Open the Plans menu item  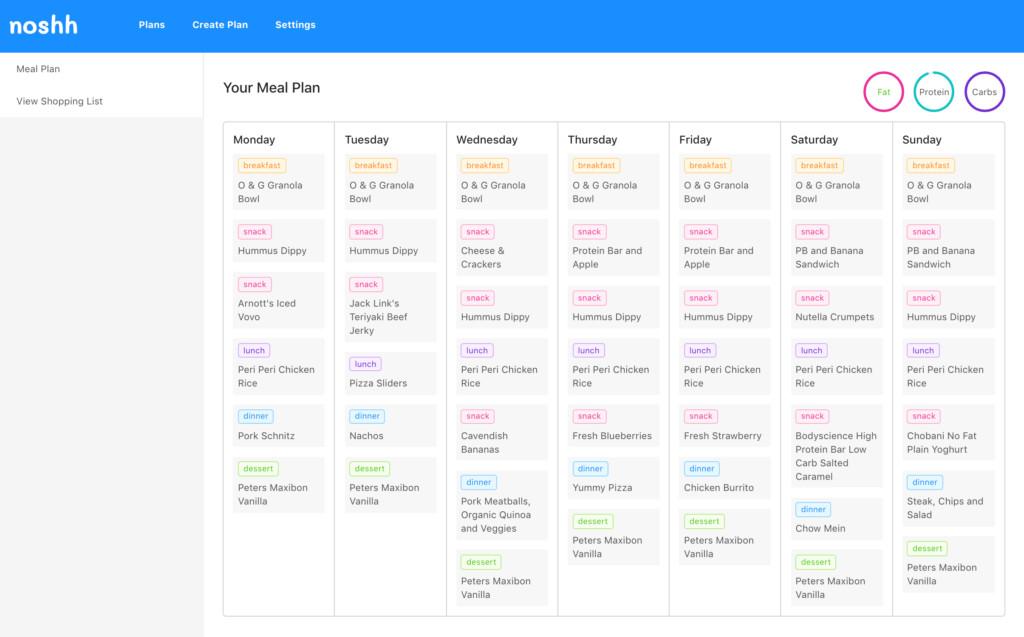point(152,25)
